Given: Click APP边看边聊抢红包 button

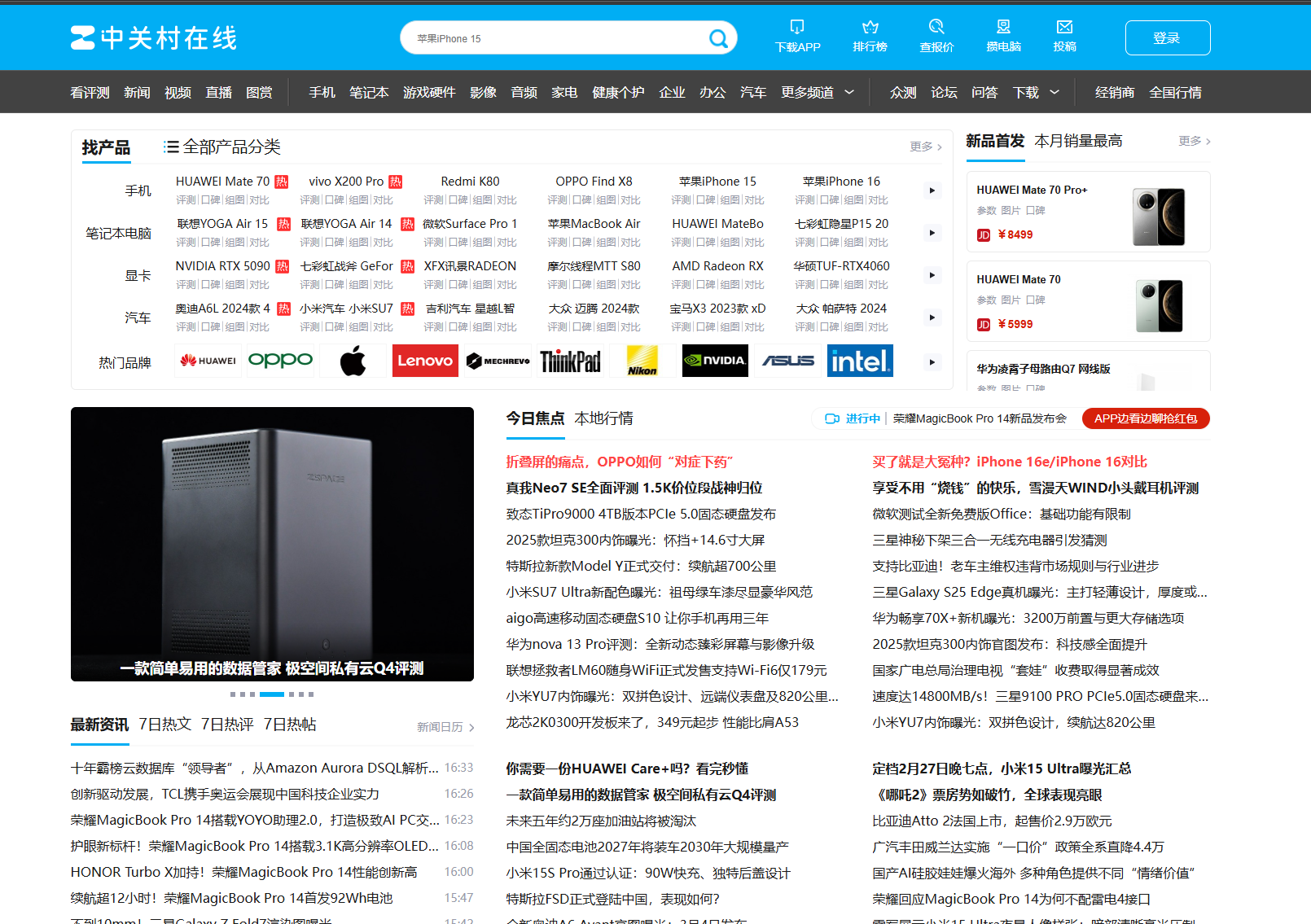Looking at the screenshot, I should pos(1146,418).
